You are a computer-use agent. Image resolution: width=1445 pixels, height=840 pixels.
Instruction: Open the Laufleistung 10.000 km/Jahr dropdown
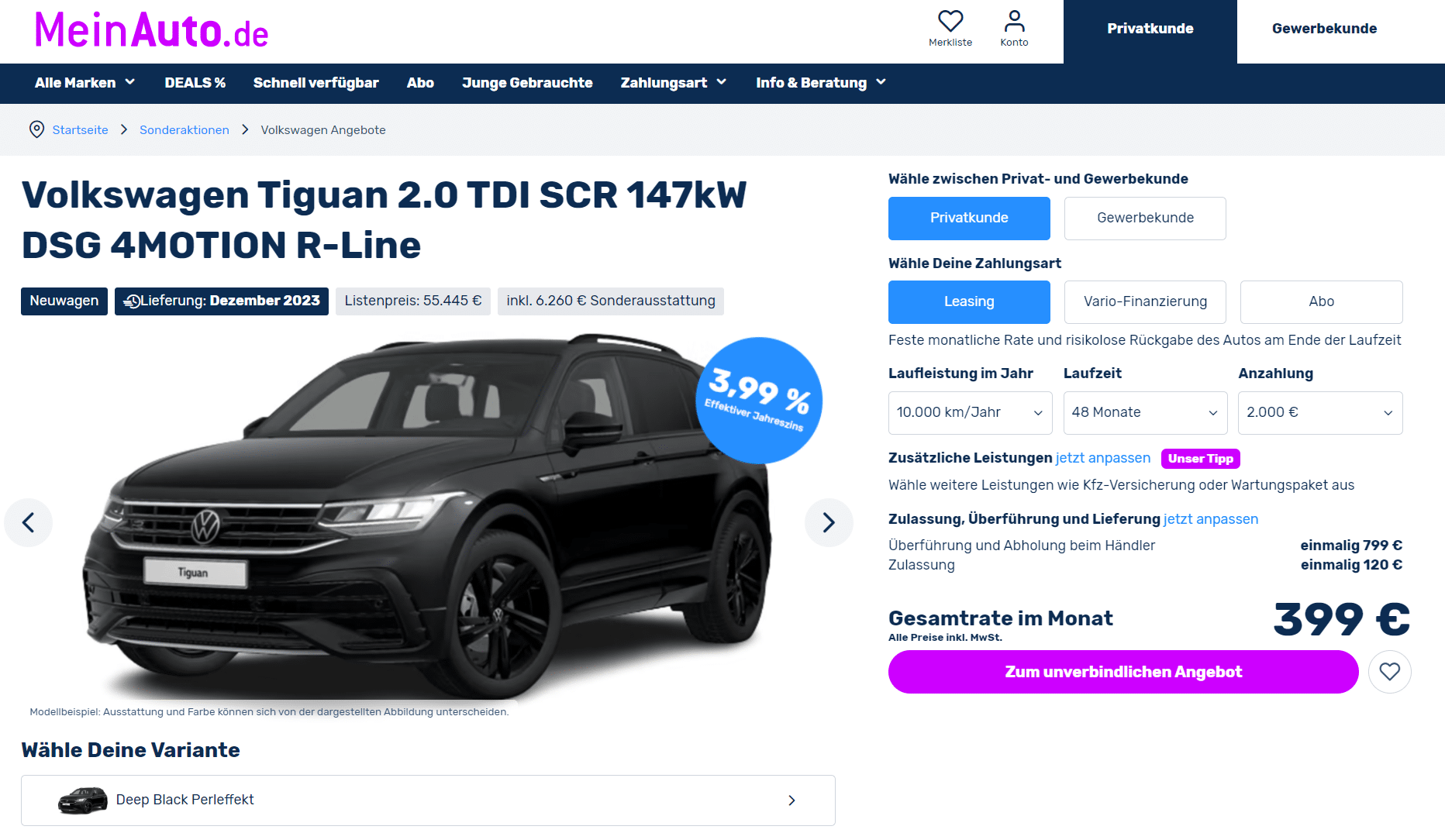click(970, 413)
